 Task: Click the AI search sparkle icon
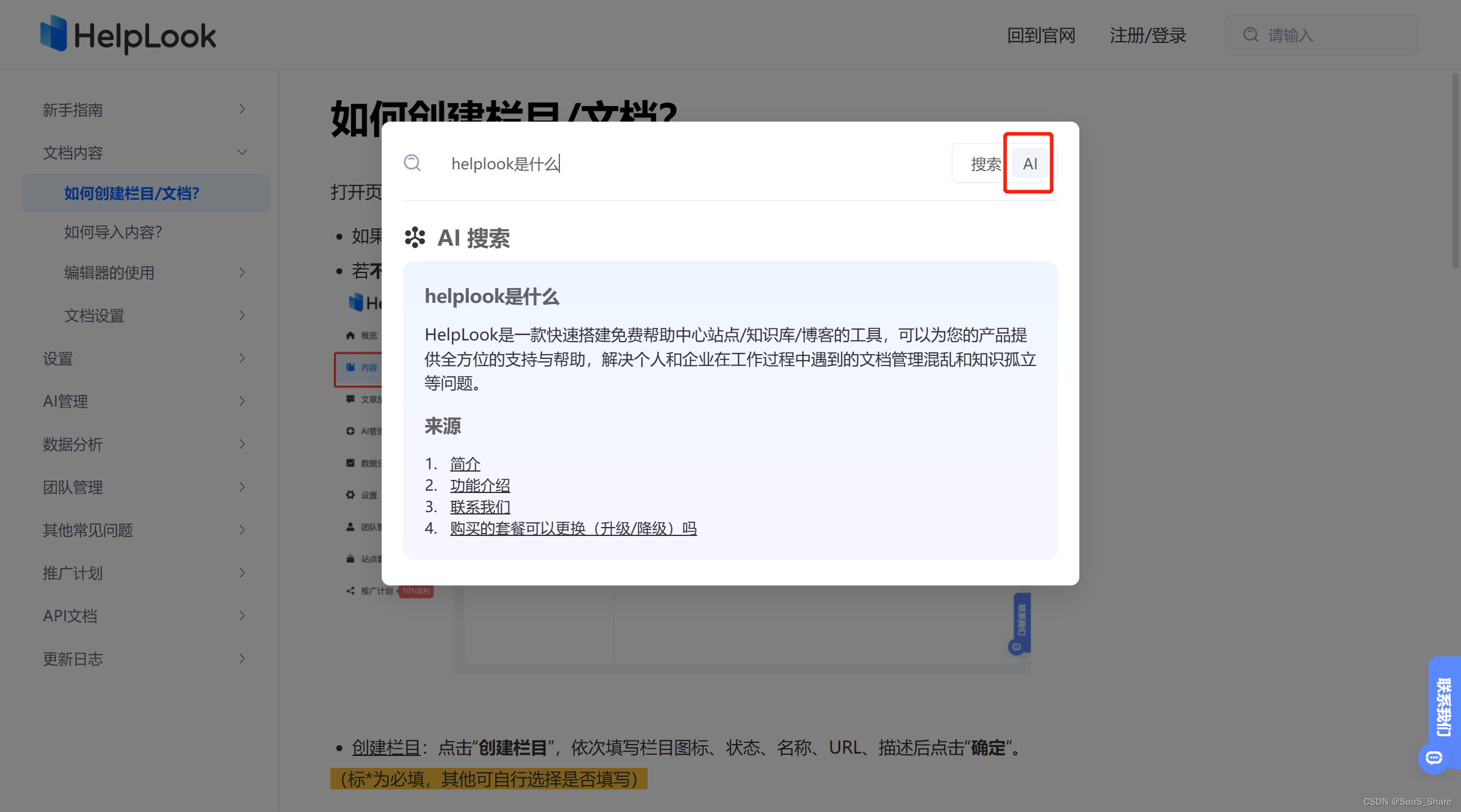point(415,237)
